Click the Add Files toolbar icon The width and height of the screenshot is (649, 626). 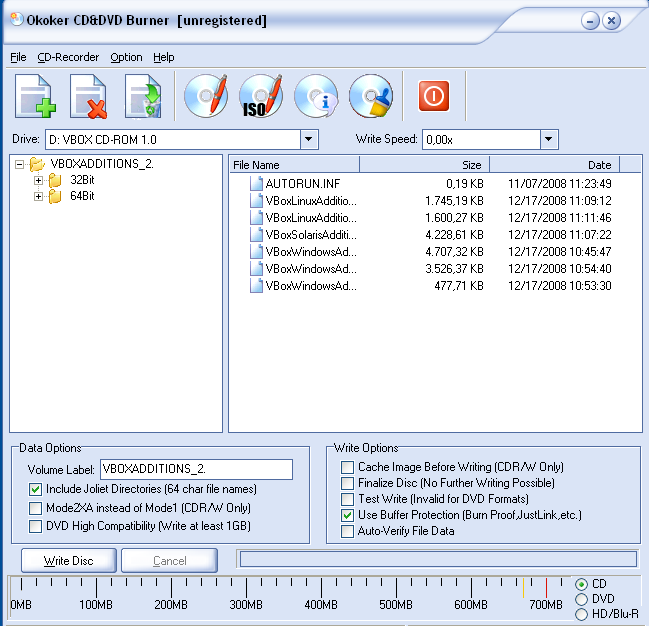(x=36, y=96)
